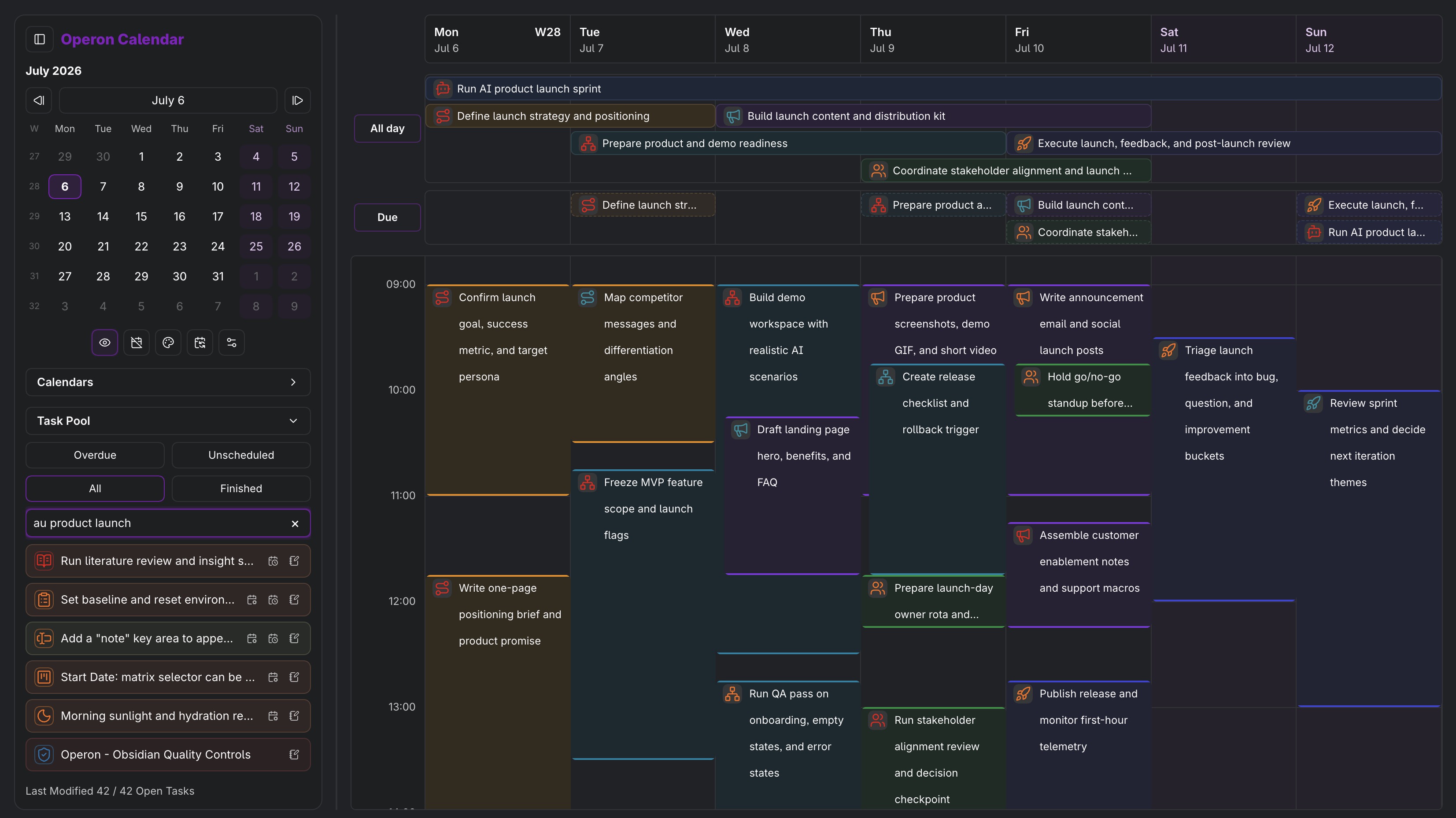The image size is (1456, 818).
Task: Click rocket icon on 'Triage launch feedback' event
Action: (x=1168, y=350)
